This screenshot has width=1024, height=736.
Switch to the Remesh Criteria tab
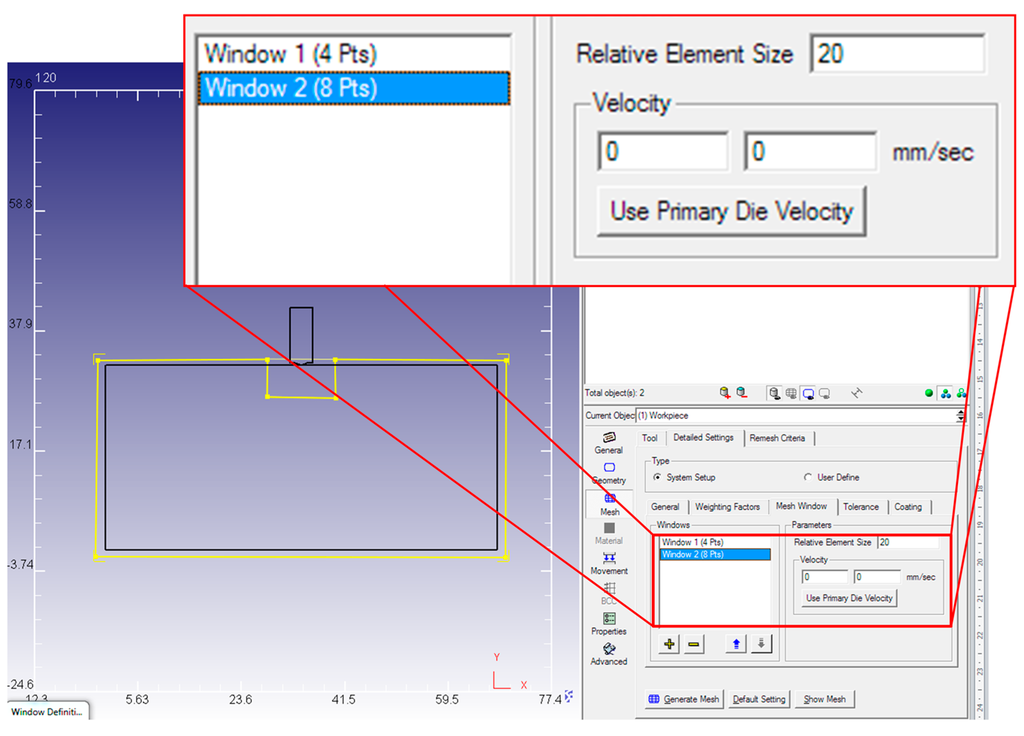777,438
